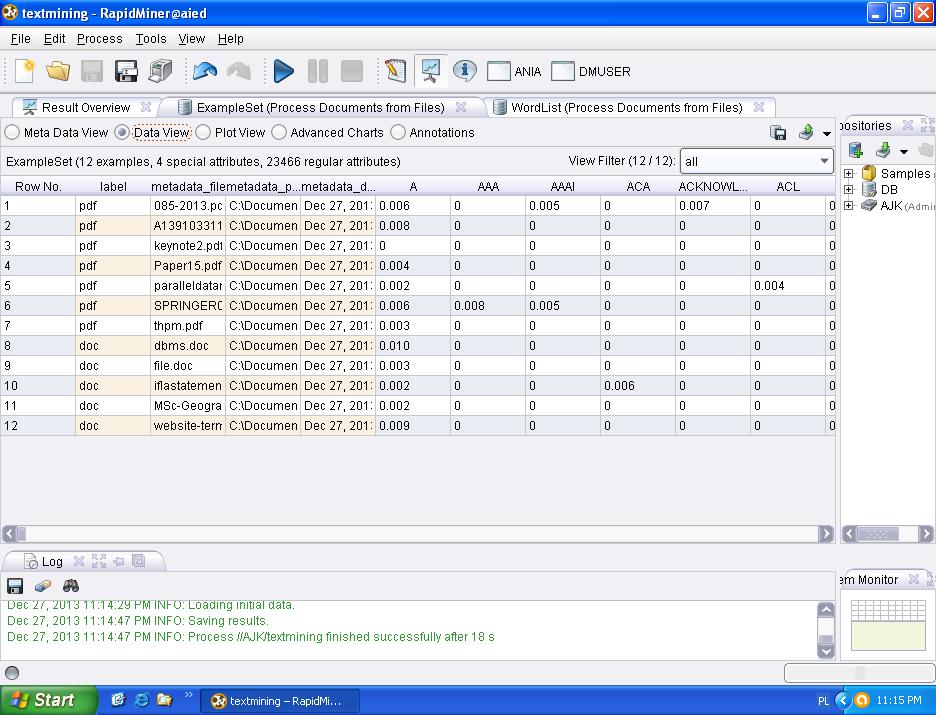
Task: Select the dbms.doc file name cell
Action: pyautogui.click(x=187, y=346)
